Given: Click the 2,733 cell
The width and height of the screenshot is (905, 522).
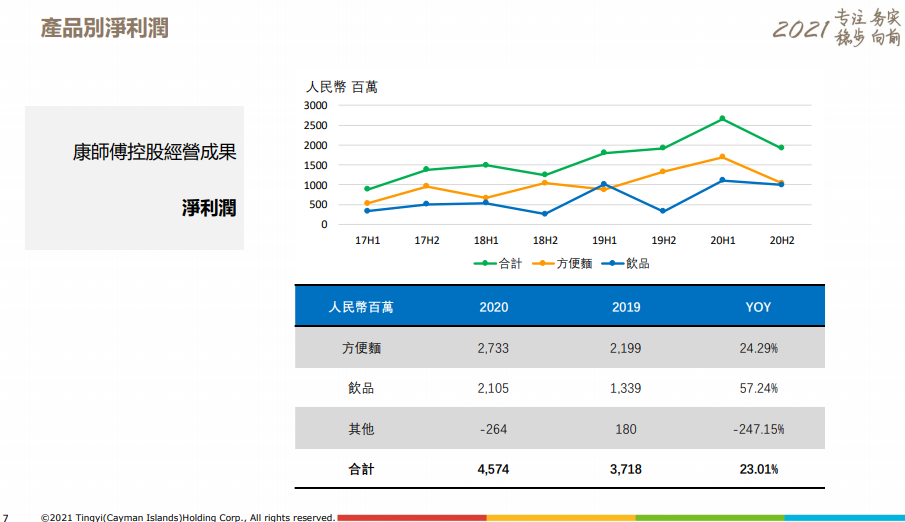Looking at the screenshot, I should pyautogui.click(x=493, y=348).
